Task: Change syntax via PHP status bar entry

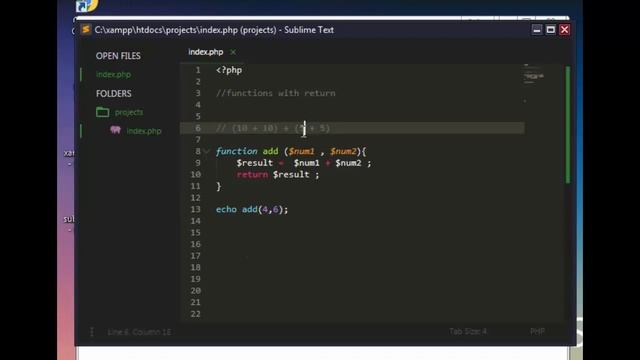Action: pos(537,331)
